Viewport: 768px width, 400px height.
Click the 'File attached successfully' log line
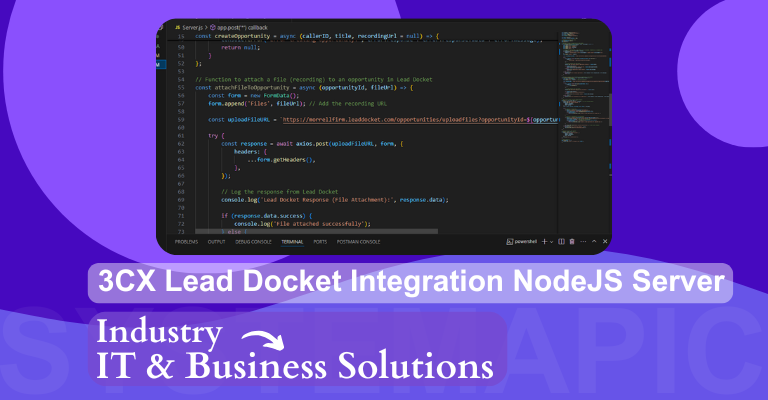point(302,224)
